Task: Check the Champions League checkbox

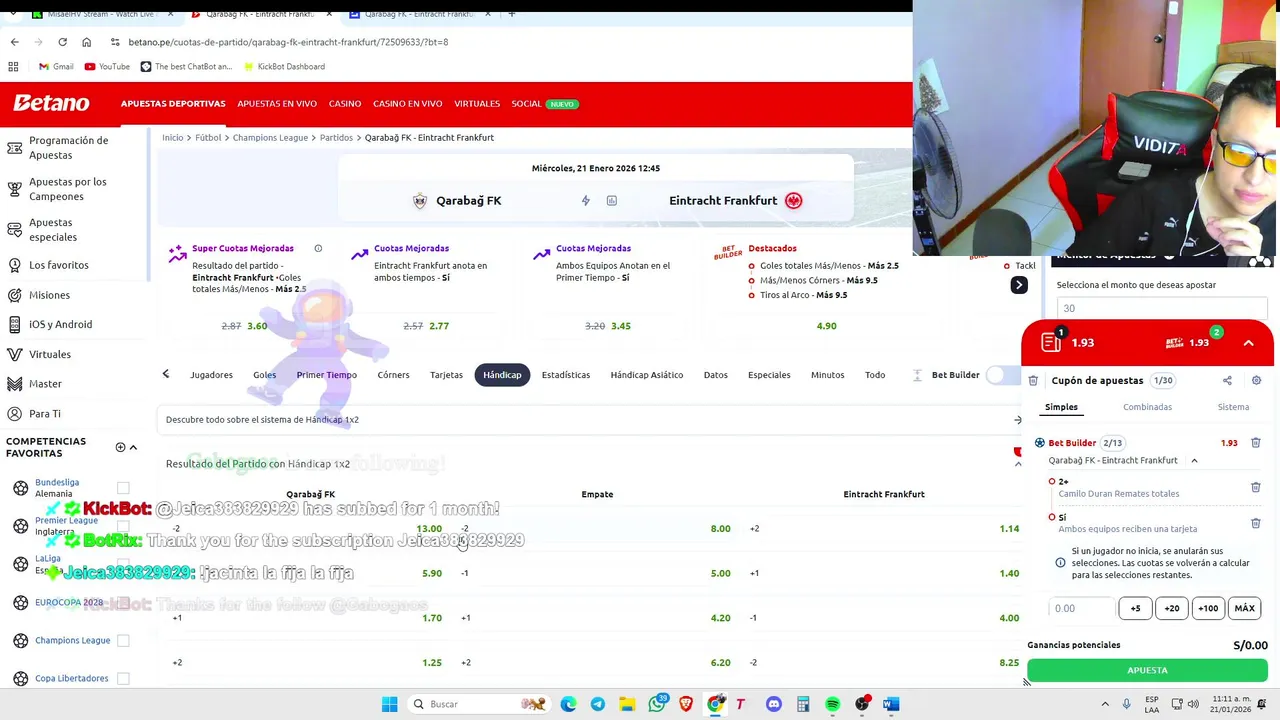Action: click(123, 640)
